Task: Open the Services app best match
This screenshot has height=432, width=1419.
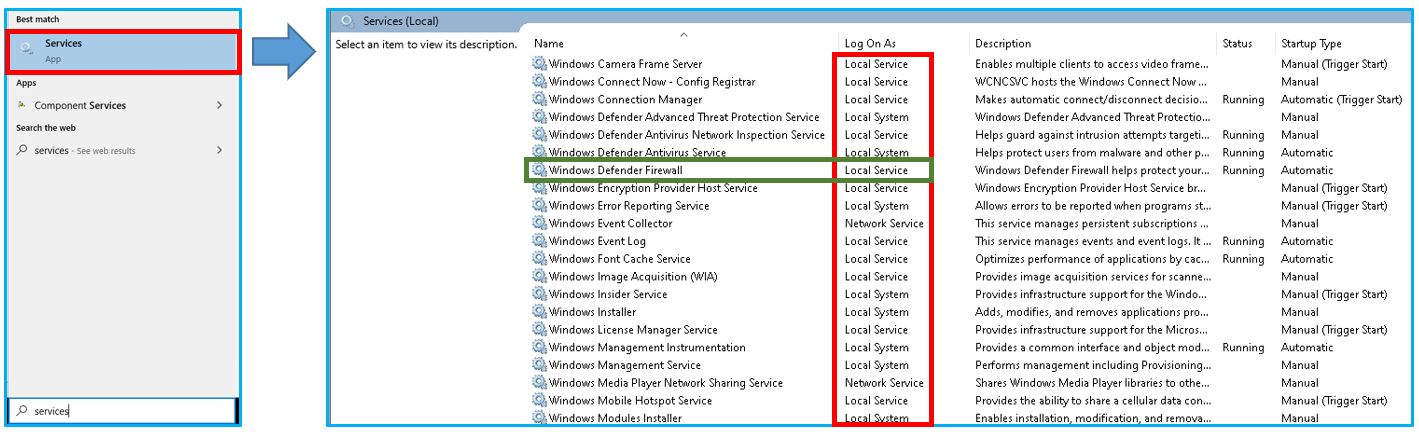Action: point(124,52)
